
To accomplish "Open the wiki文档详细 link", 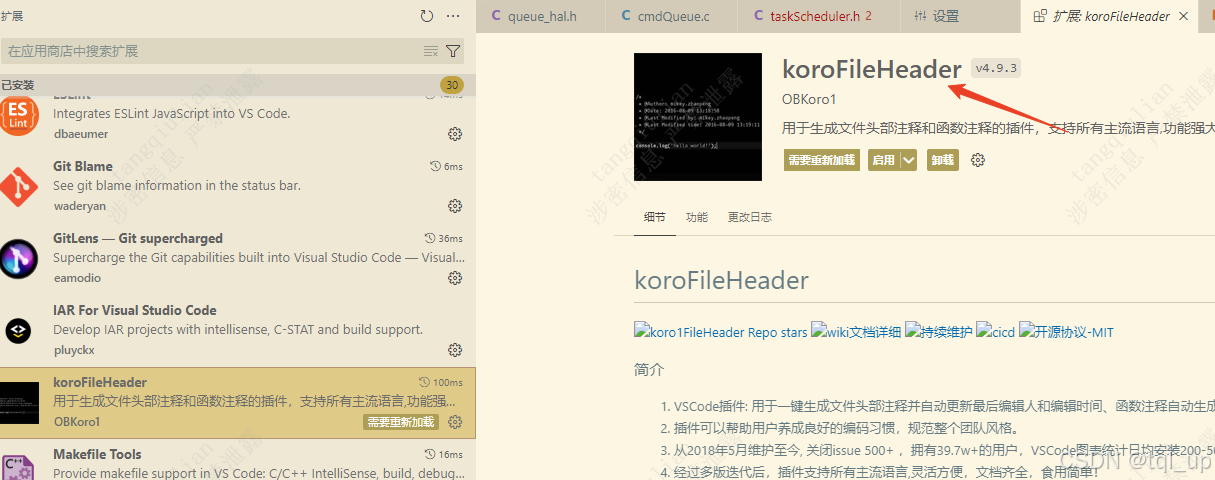I will click(856, 332).
